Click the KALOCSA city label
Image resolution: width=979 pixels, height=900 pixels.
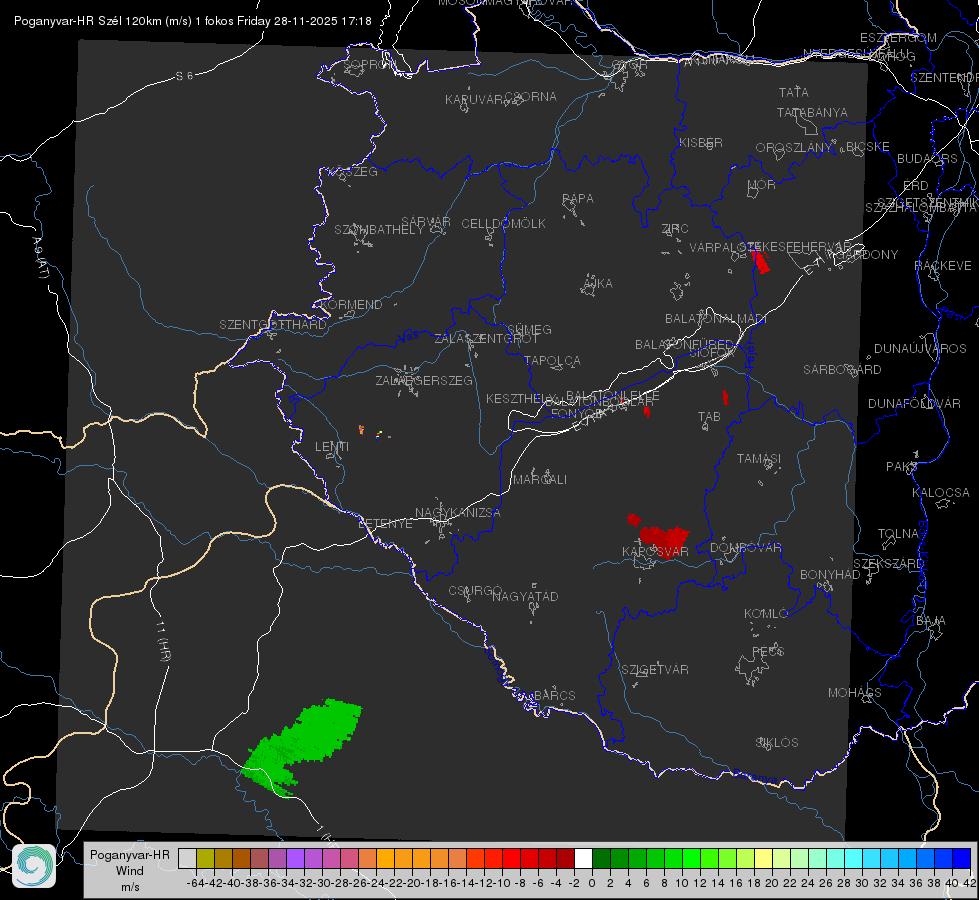(x=941, y=493)
